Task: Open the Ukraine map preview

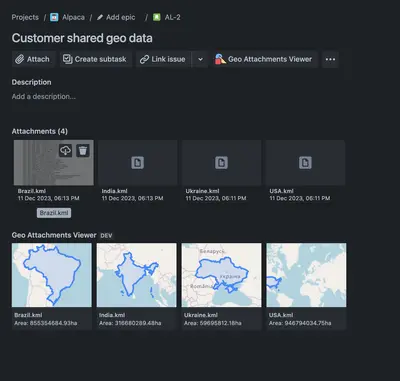Action: (x=221, y=275)
